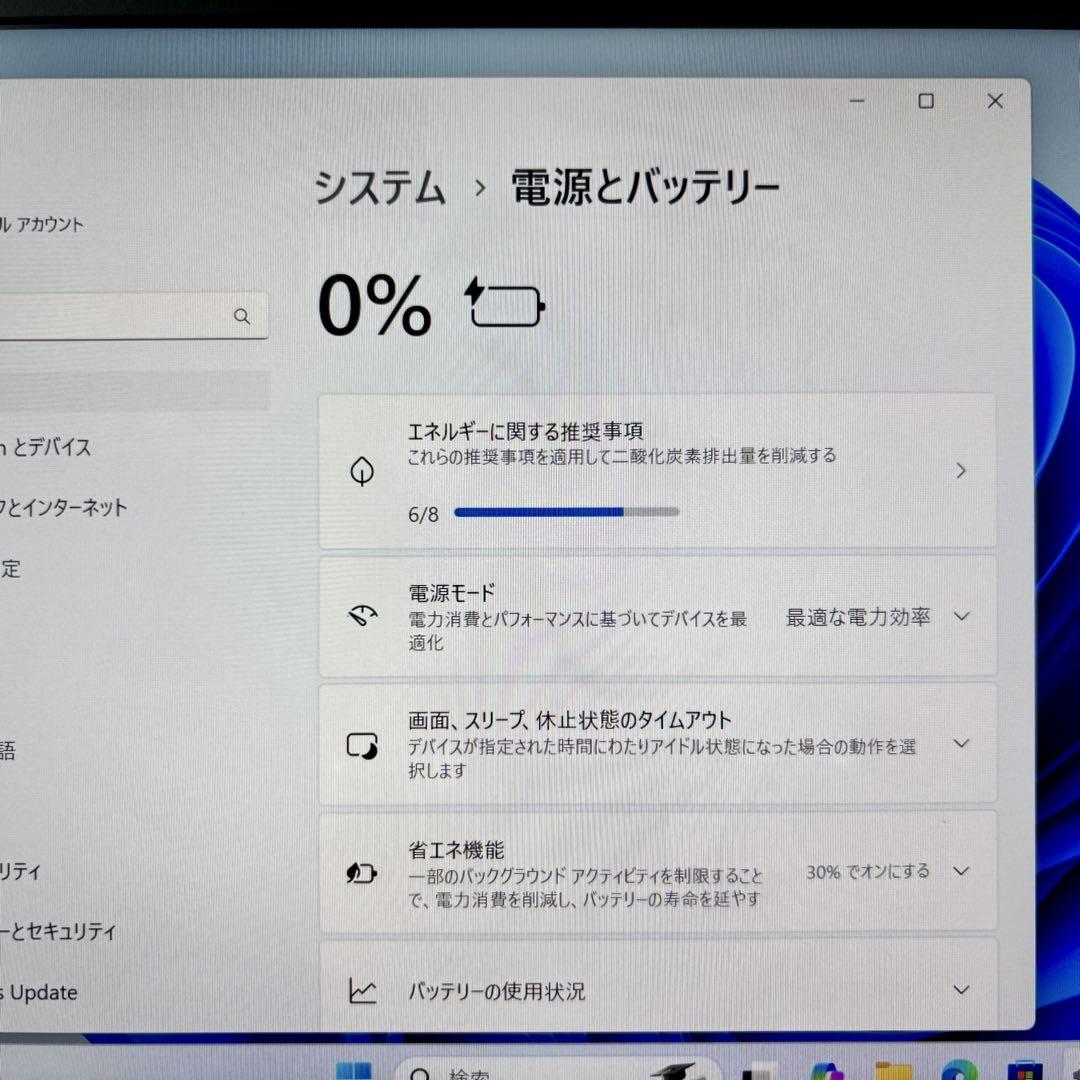Click the 6/8 energy recommendations progress bar
Image resolution: width=1080 pixels, height=1080 pixels.
tap(567, 512)
